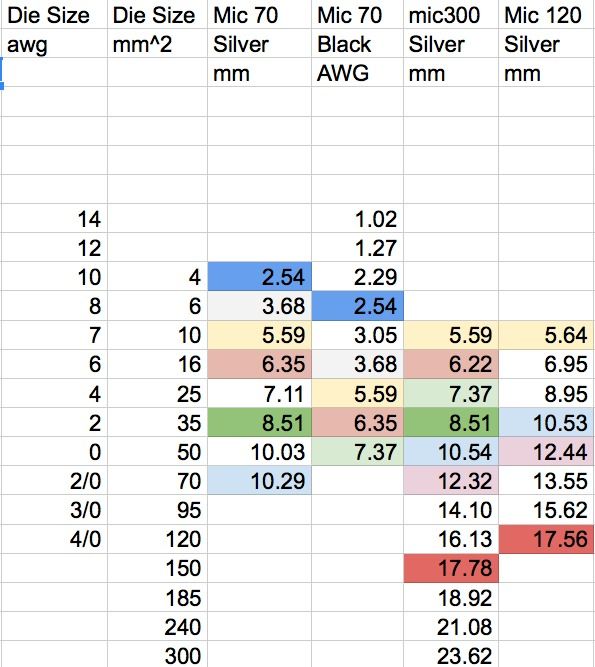This screenshot has width=595, height=667.
Task: Select the red 17.78 cell
Action: [451, 568]
